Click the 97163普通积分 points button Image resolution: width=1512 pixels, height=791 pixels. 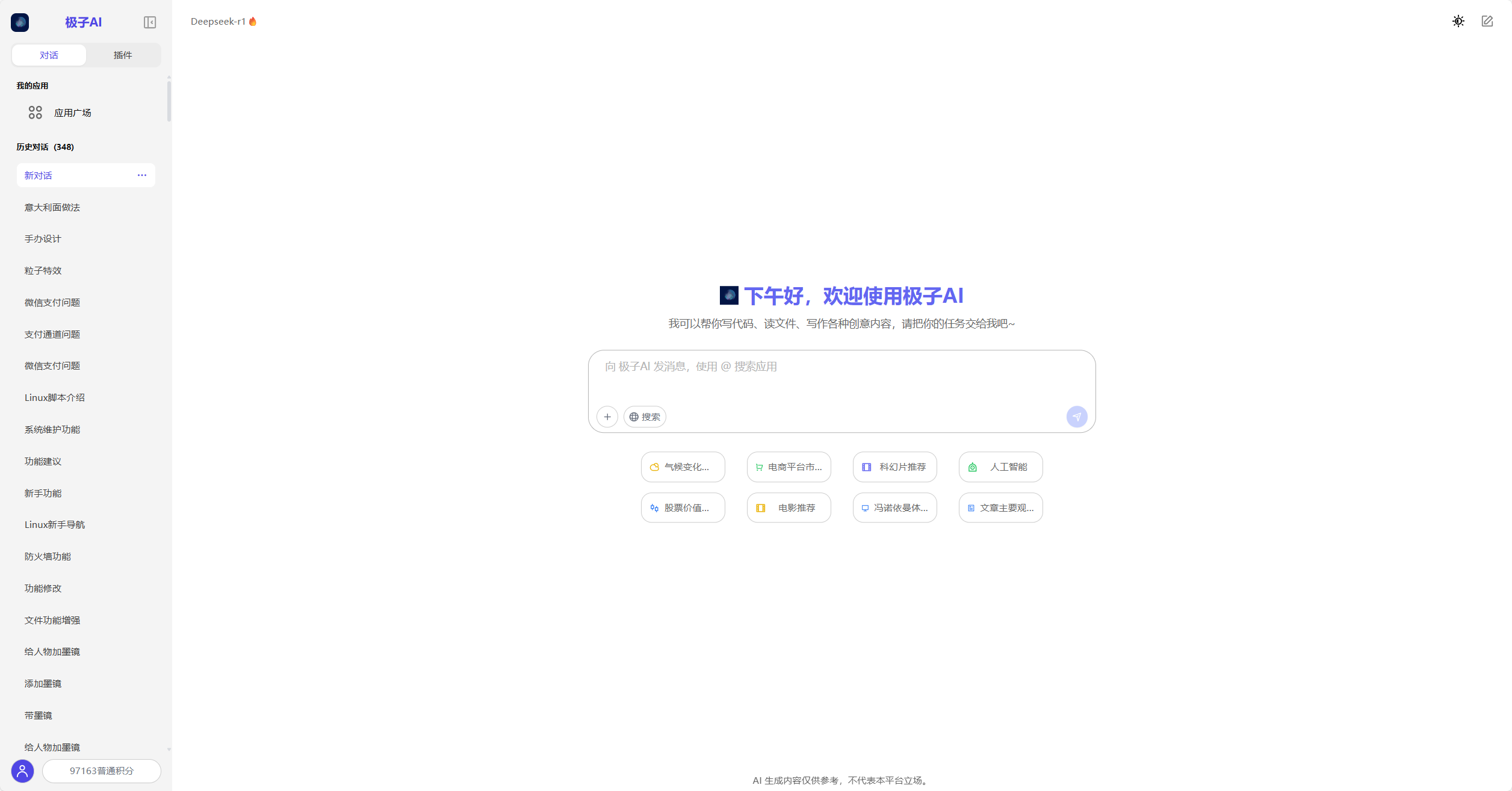[101, 771]
